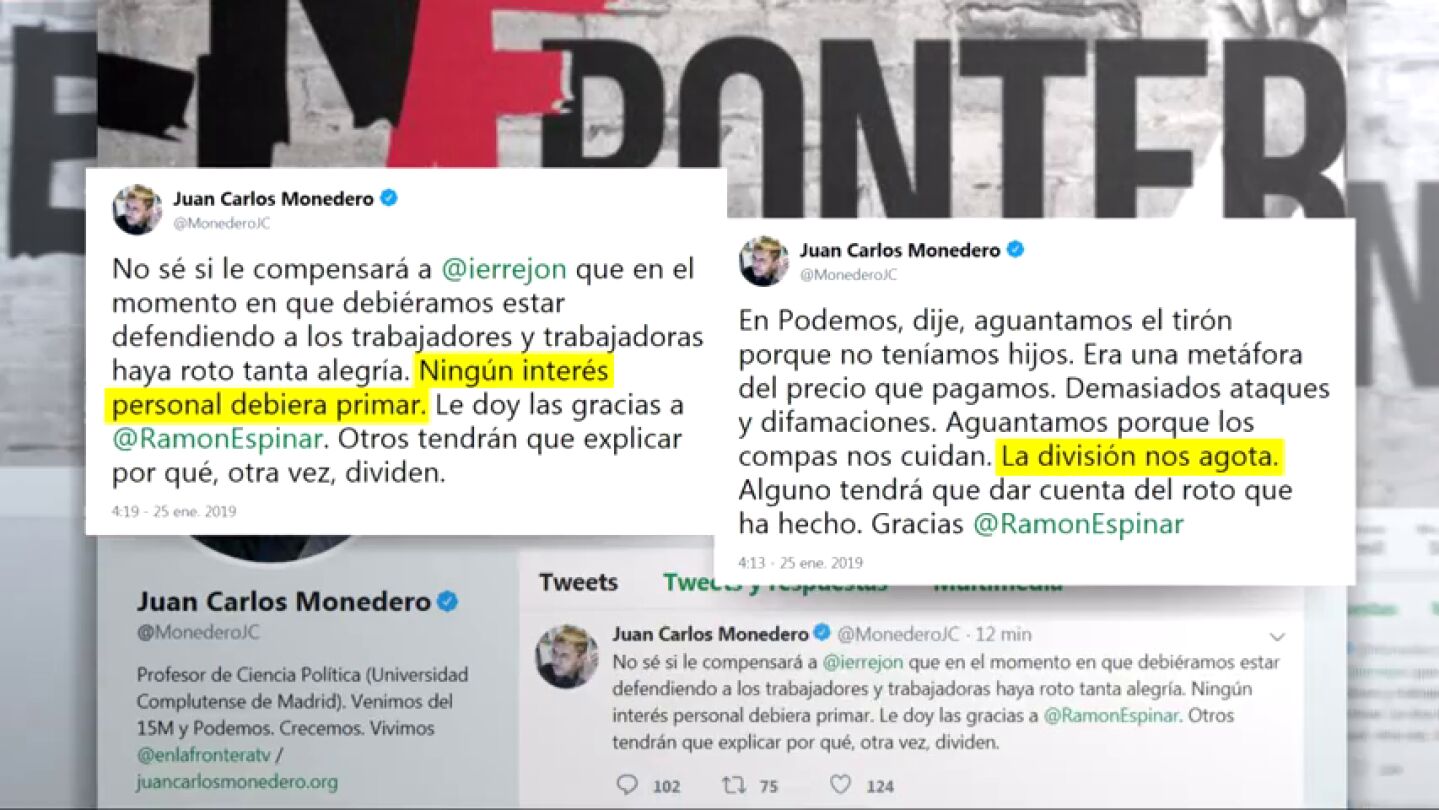The height and width of the screenshot is (810, 1439).
Task: Click the avatar in the timeline tweet
Action: click(567, 656)
